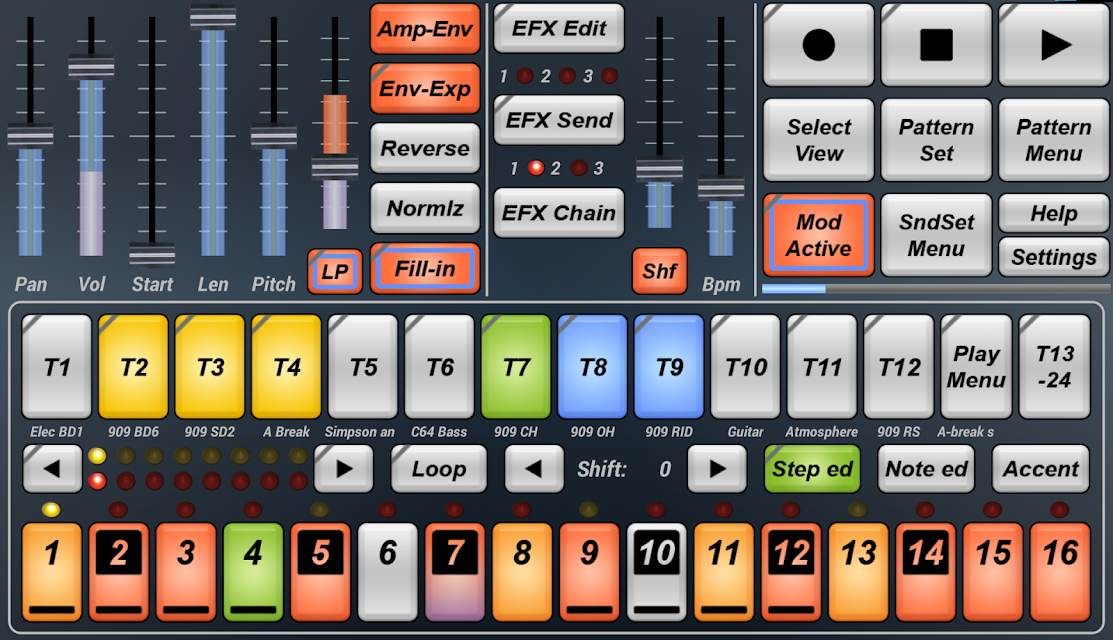1113x640 pixels.
Task: Go to previous step page arrow
Action: pyautogui.click(x=52, y=468)
